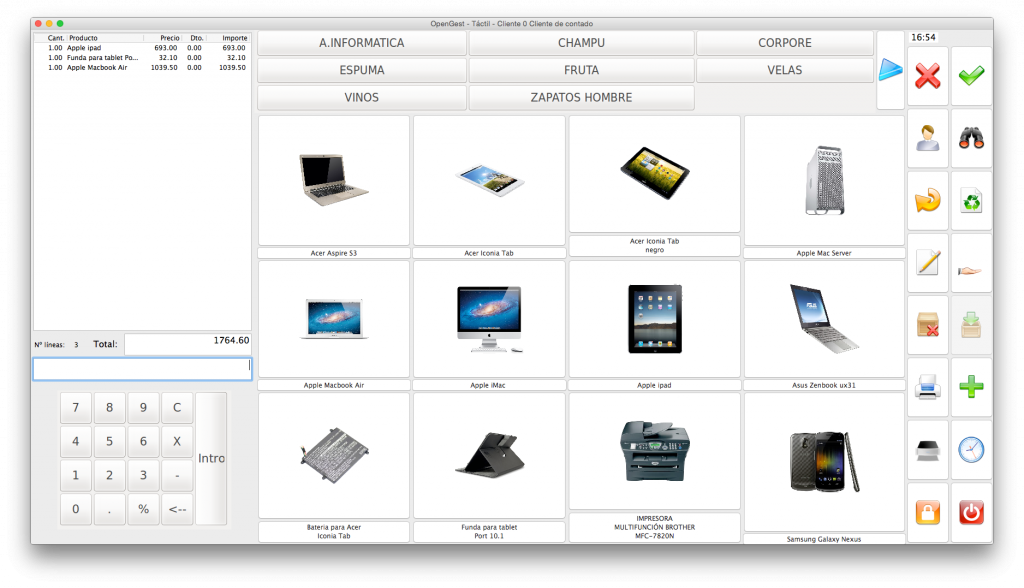Open the customer selection person icon

coord(927,138)
